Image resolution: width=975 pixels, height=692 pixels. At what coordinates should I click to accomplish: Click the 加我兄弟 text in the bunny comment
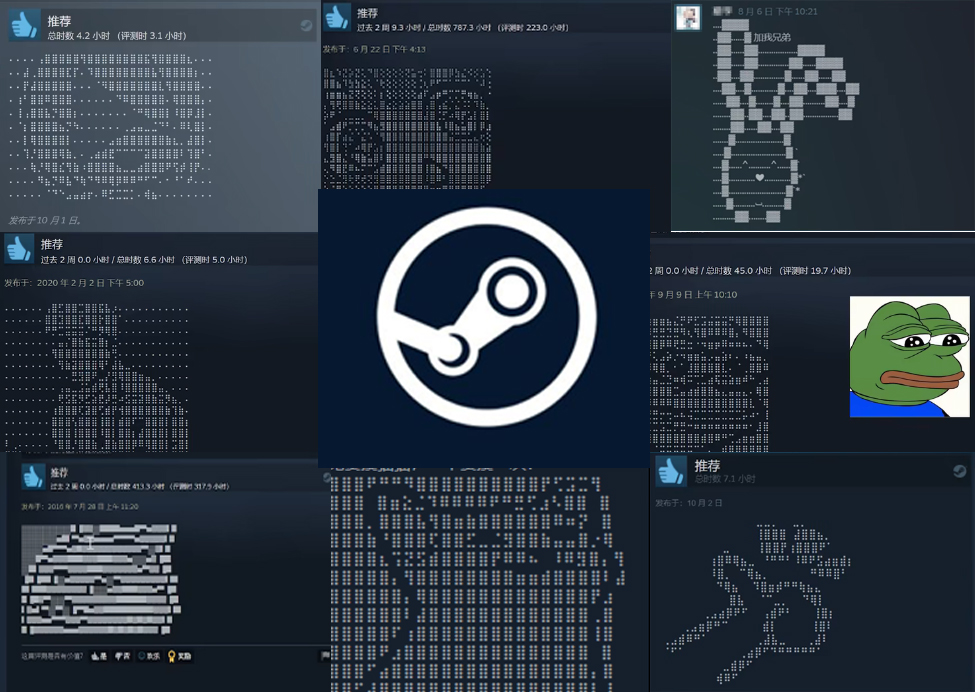point(771,38)
